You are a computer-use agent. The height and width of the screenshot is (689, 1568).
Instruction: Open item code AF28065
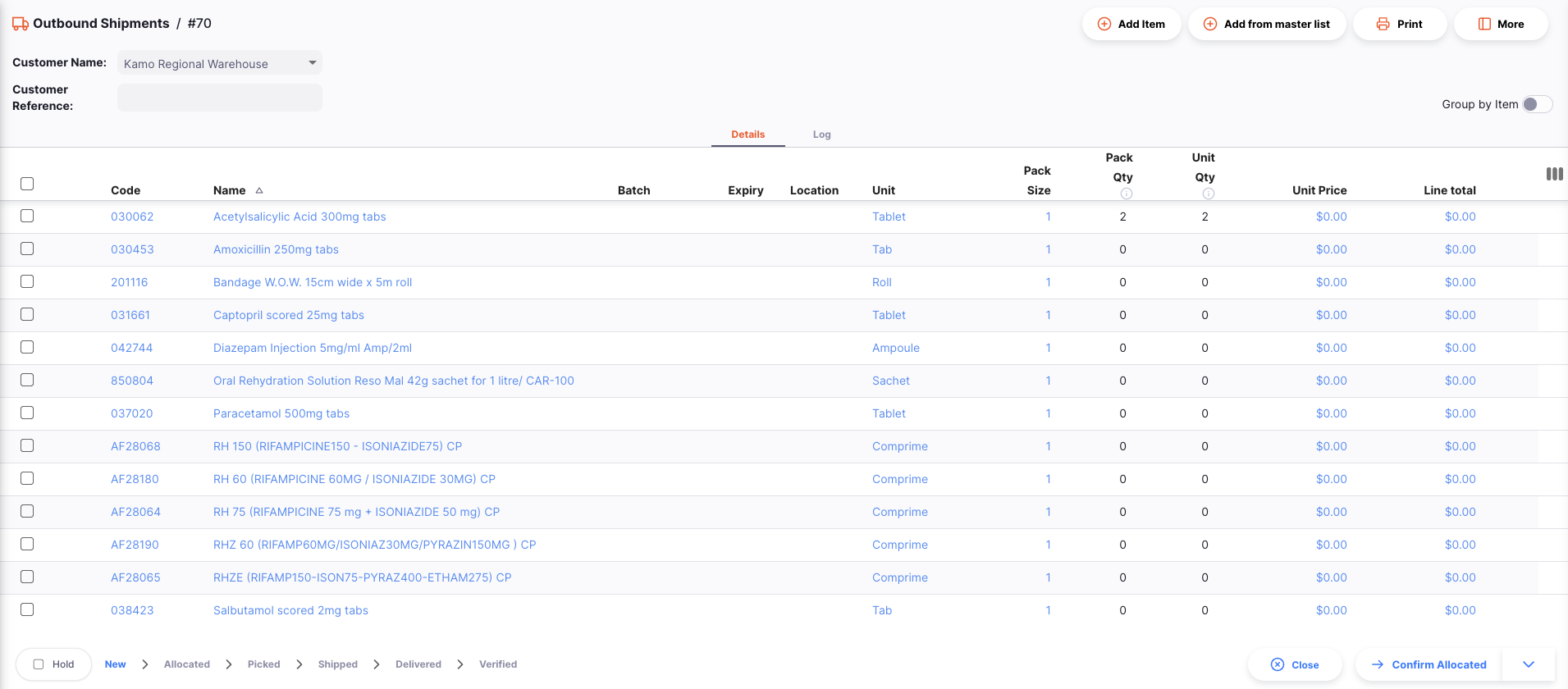coord(135,577)
